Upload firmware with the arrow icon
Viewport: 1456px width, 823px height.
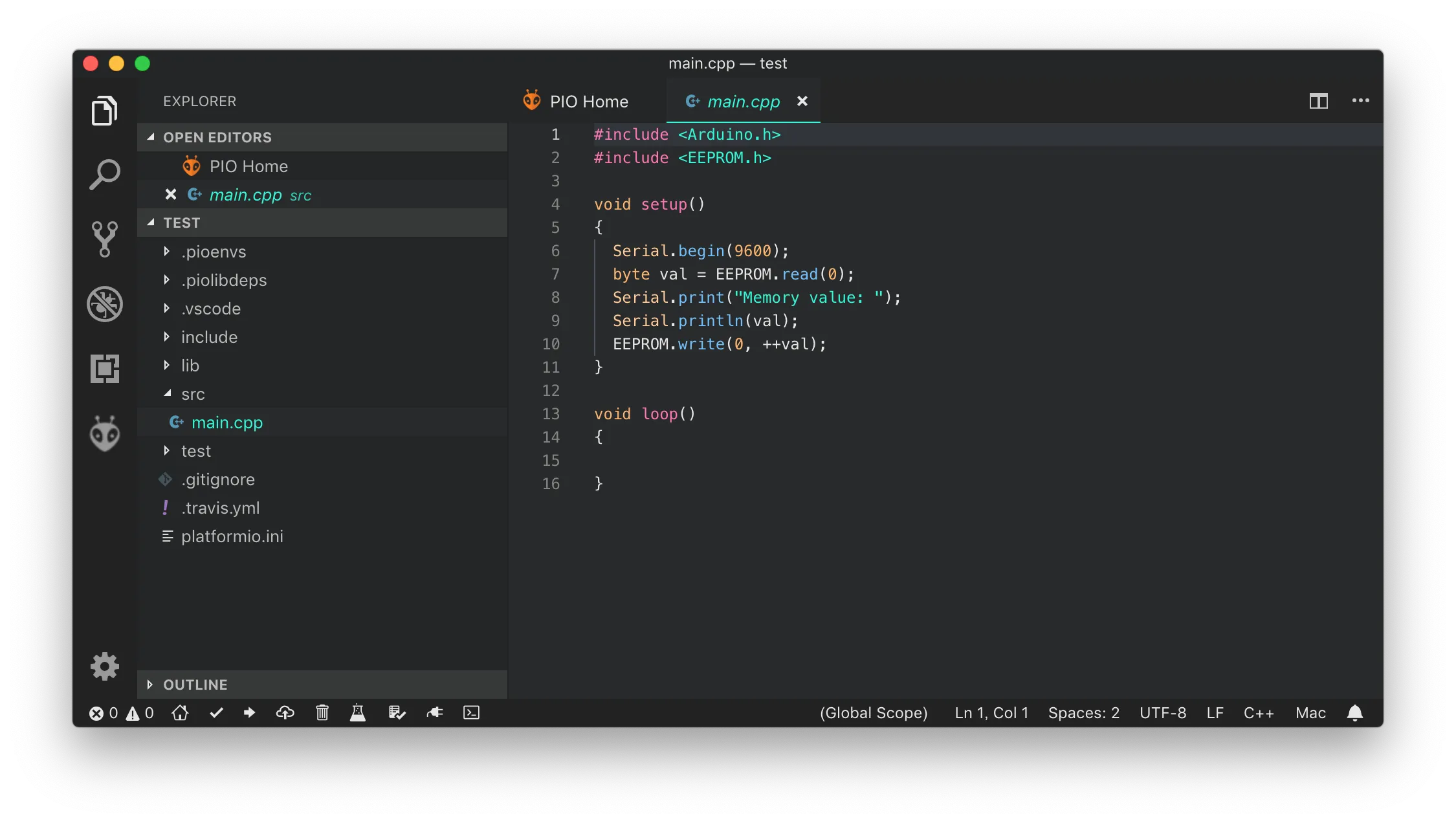249,713
